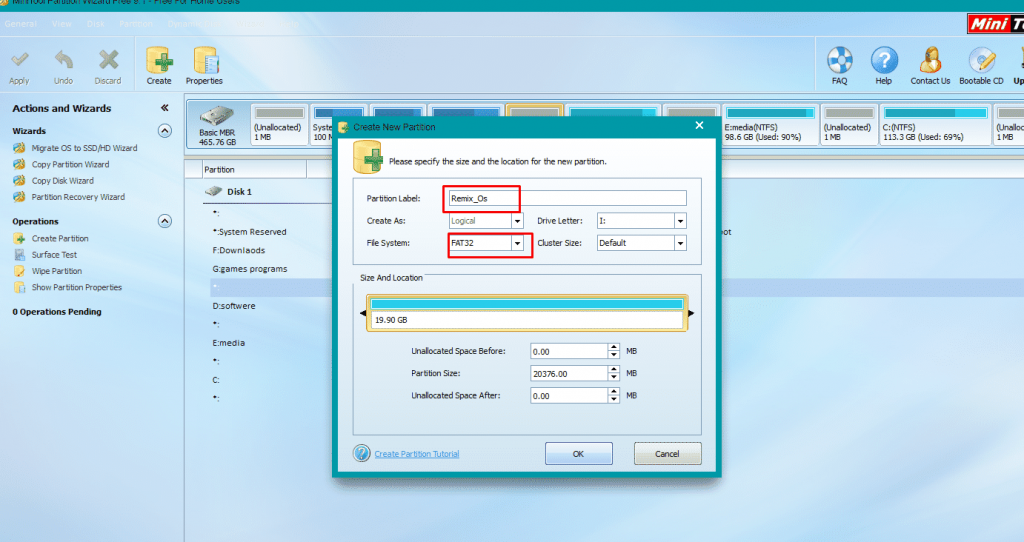Collapse the Actions and Wizards panel

pos(165,108)
